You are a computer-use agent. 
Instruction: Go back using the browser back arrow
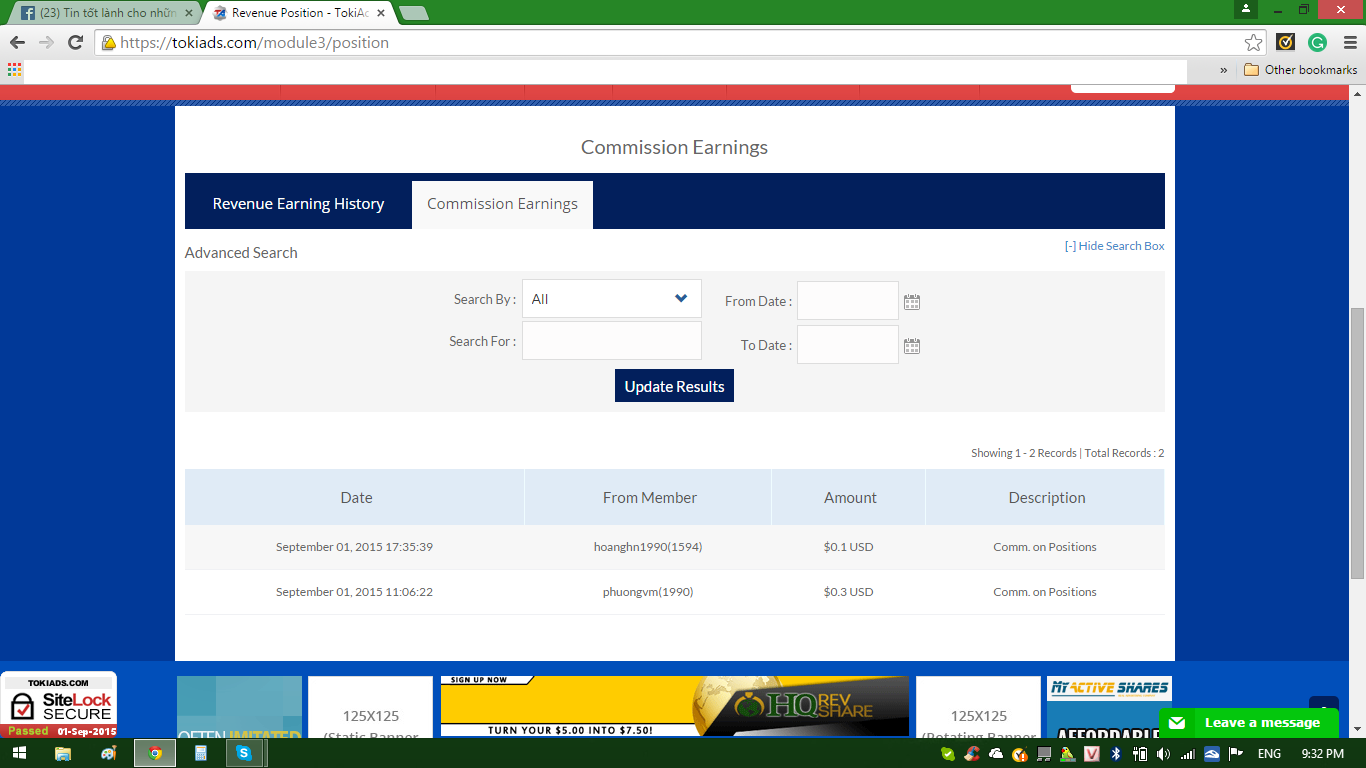(17, 42)
